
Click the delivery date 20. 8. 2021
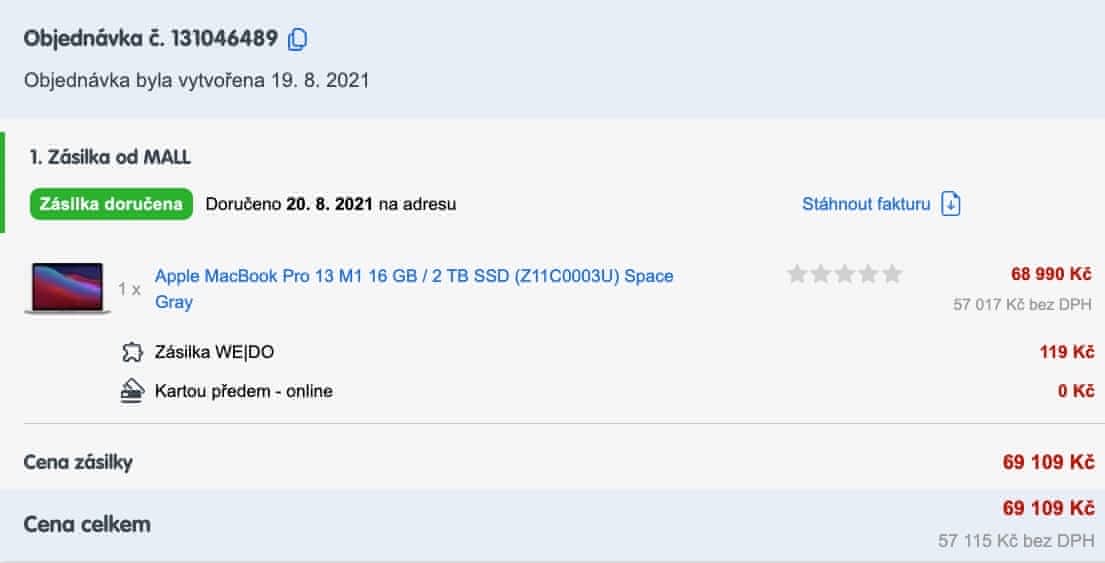point(329,204)
